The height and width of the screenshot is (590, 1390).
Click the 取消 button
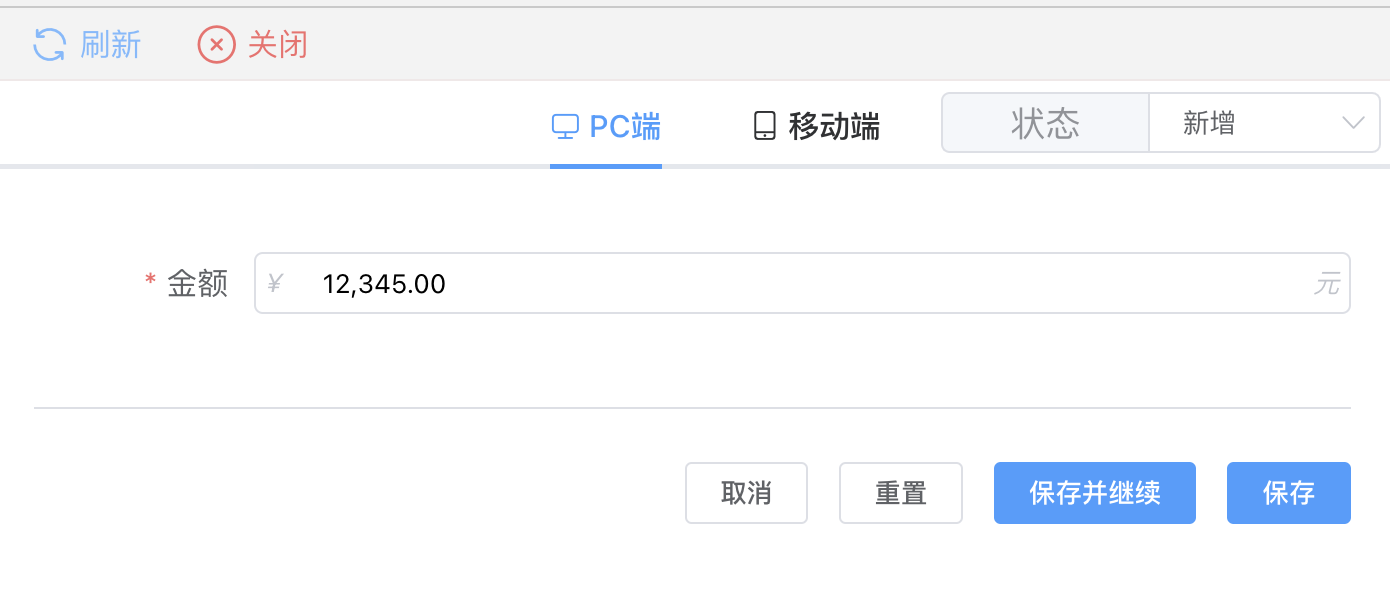(x=746, y=493)
